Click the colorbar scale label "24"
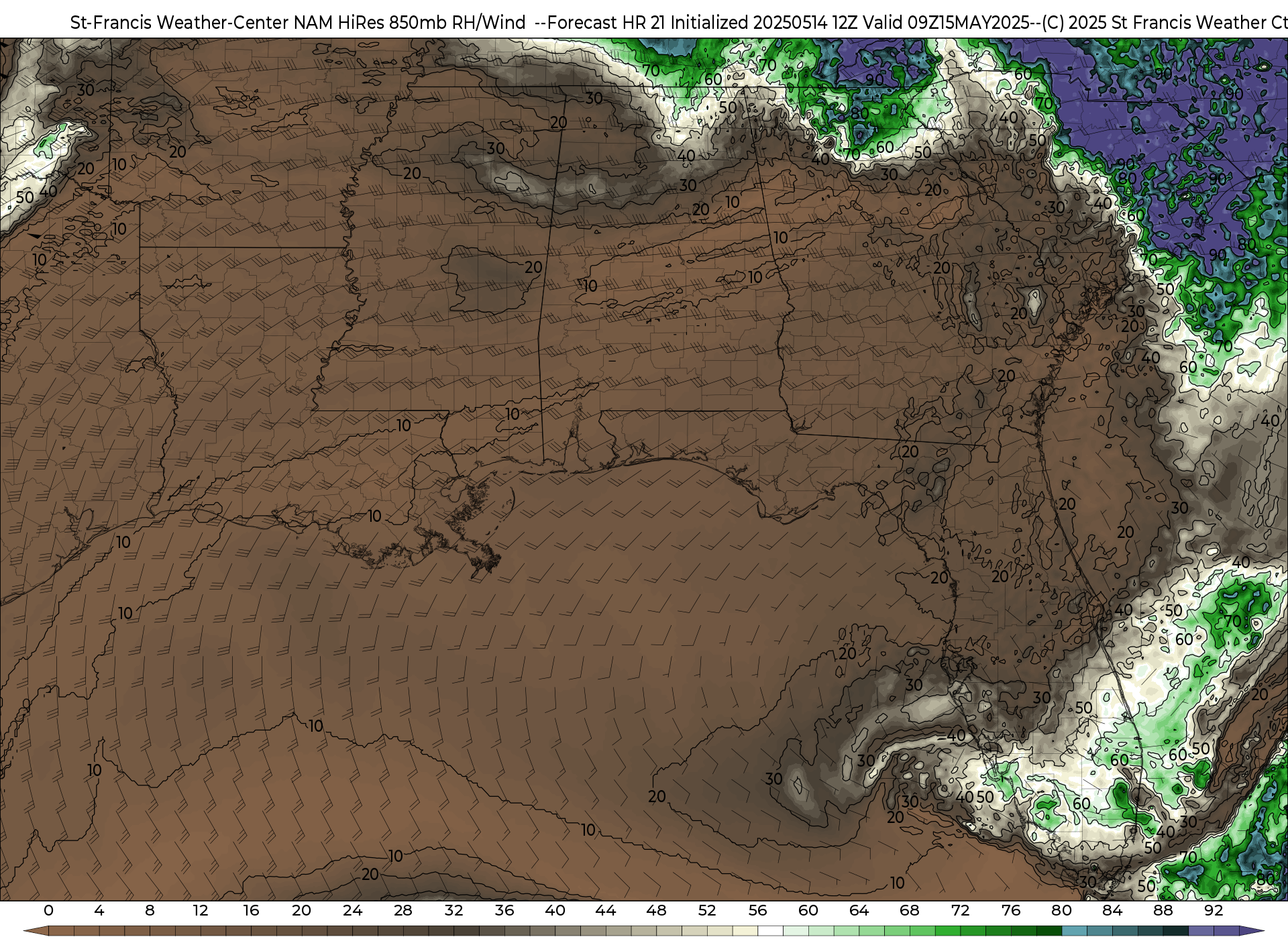Image resolution: width=1288 pixels, height=939 pixels. [352, 910]
